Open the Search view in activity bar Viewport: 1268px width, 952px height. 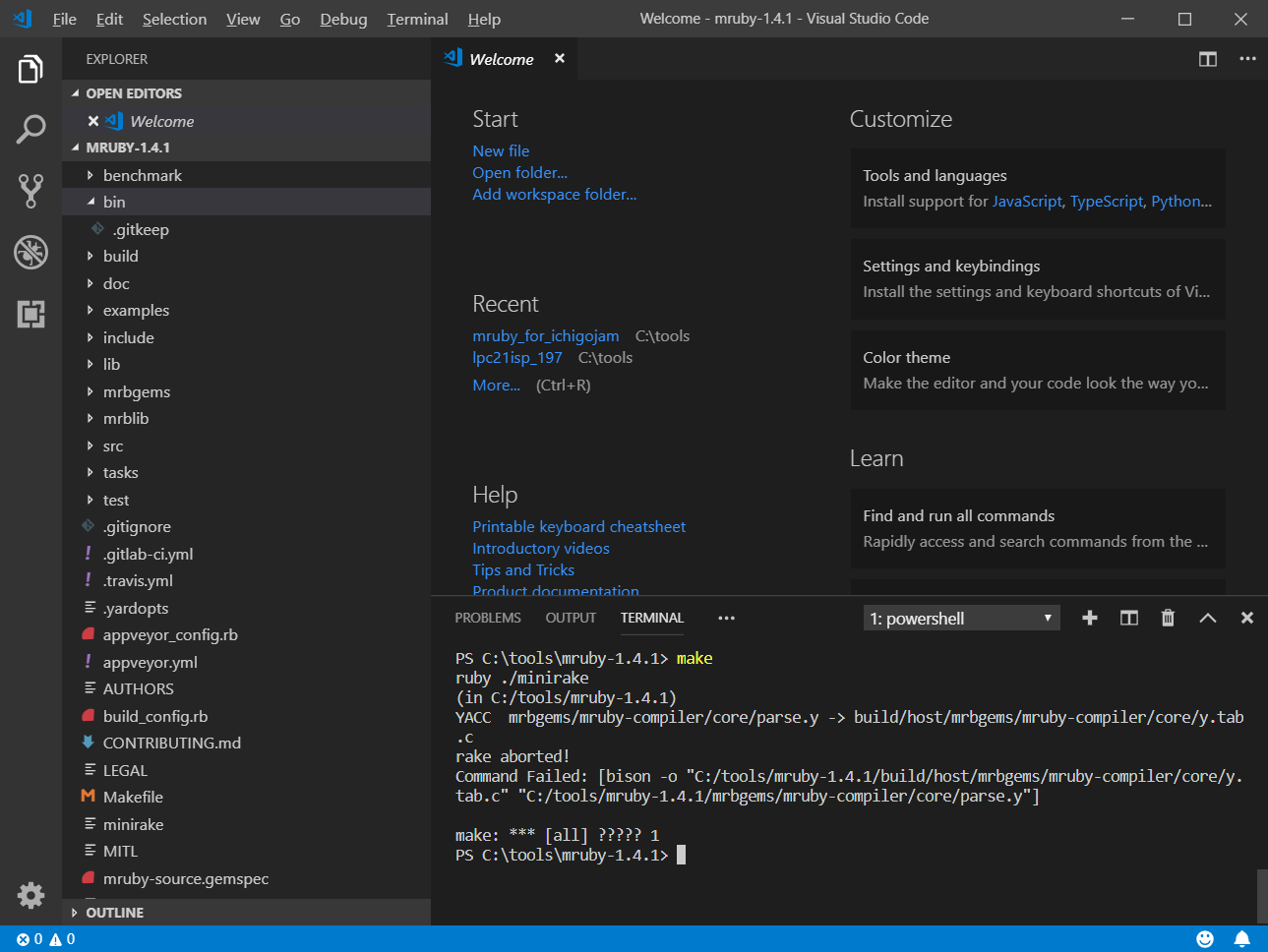point(30,129)
